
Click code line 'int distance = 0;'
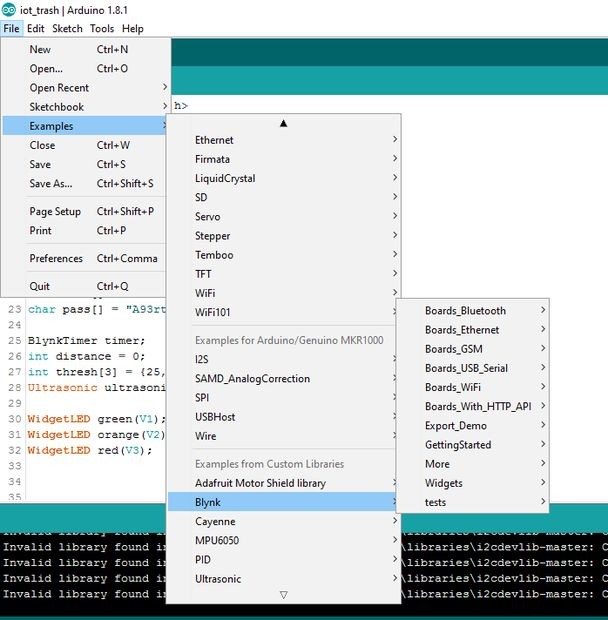[86, 356]
